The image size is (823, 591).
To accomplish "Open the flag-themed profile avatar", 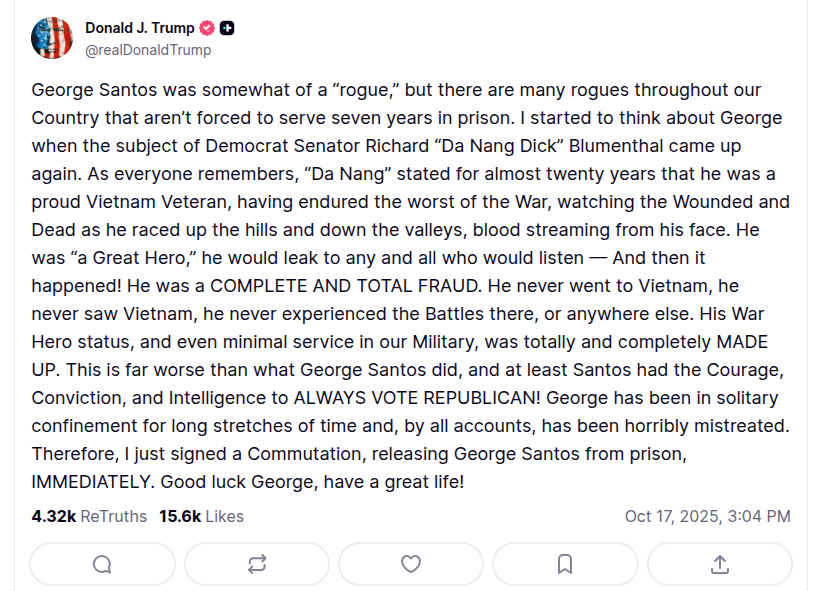I will [x=52, y=38].
